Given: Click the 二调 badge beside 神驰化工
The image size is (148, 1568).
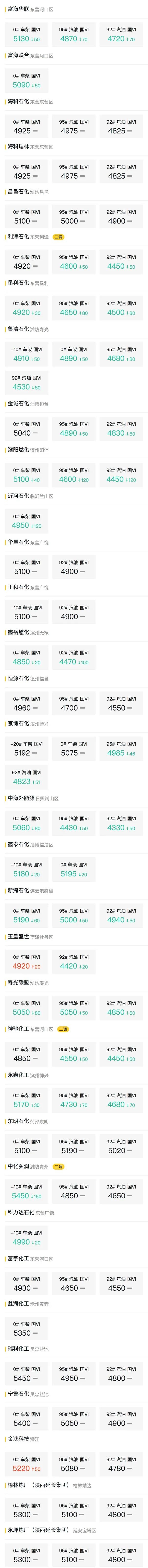Looking at the screenshot, I should tap(63, 1029).
